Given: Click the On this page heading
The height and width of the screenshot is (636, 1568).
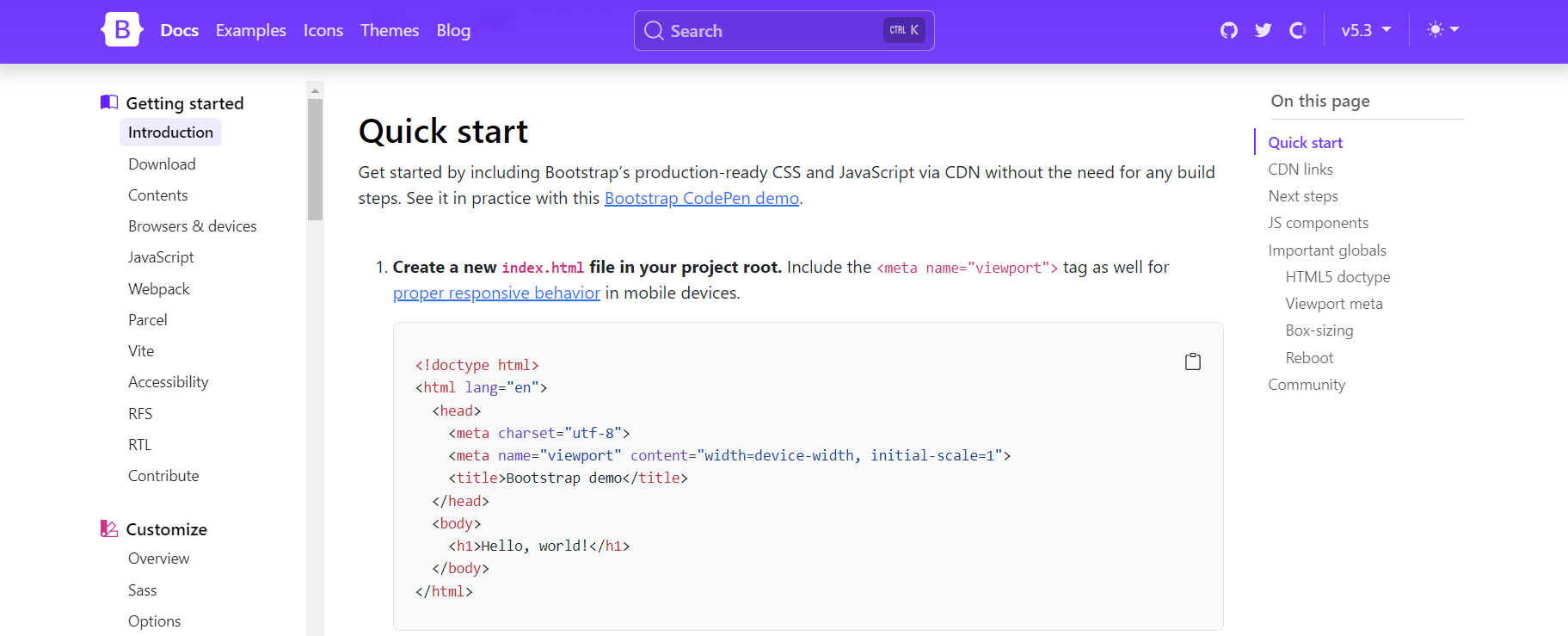Looking at the screenshot, I should pyautogui.click(x=1320, y=101).
